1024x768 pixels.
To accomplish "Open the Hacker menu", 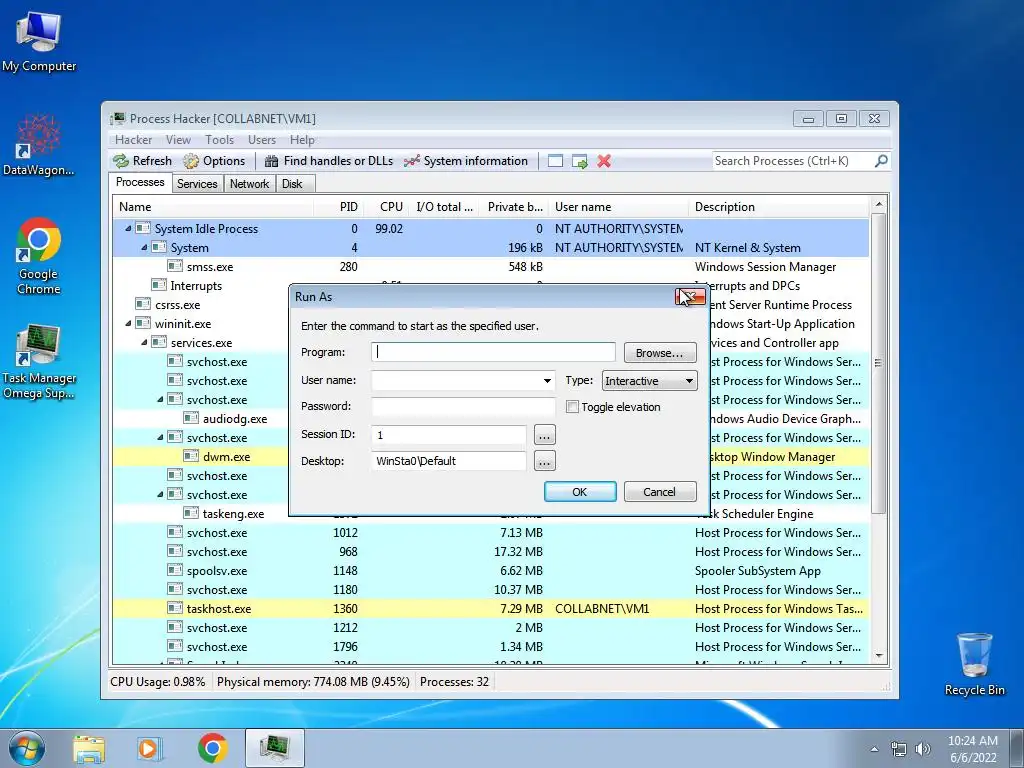I will point(133,140).
